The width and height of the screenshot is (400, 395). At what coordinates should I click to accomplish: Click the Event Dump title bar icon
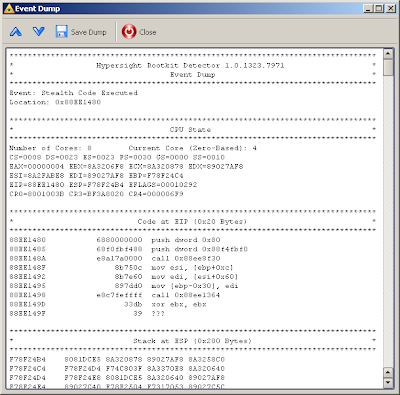point(9,9)
